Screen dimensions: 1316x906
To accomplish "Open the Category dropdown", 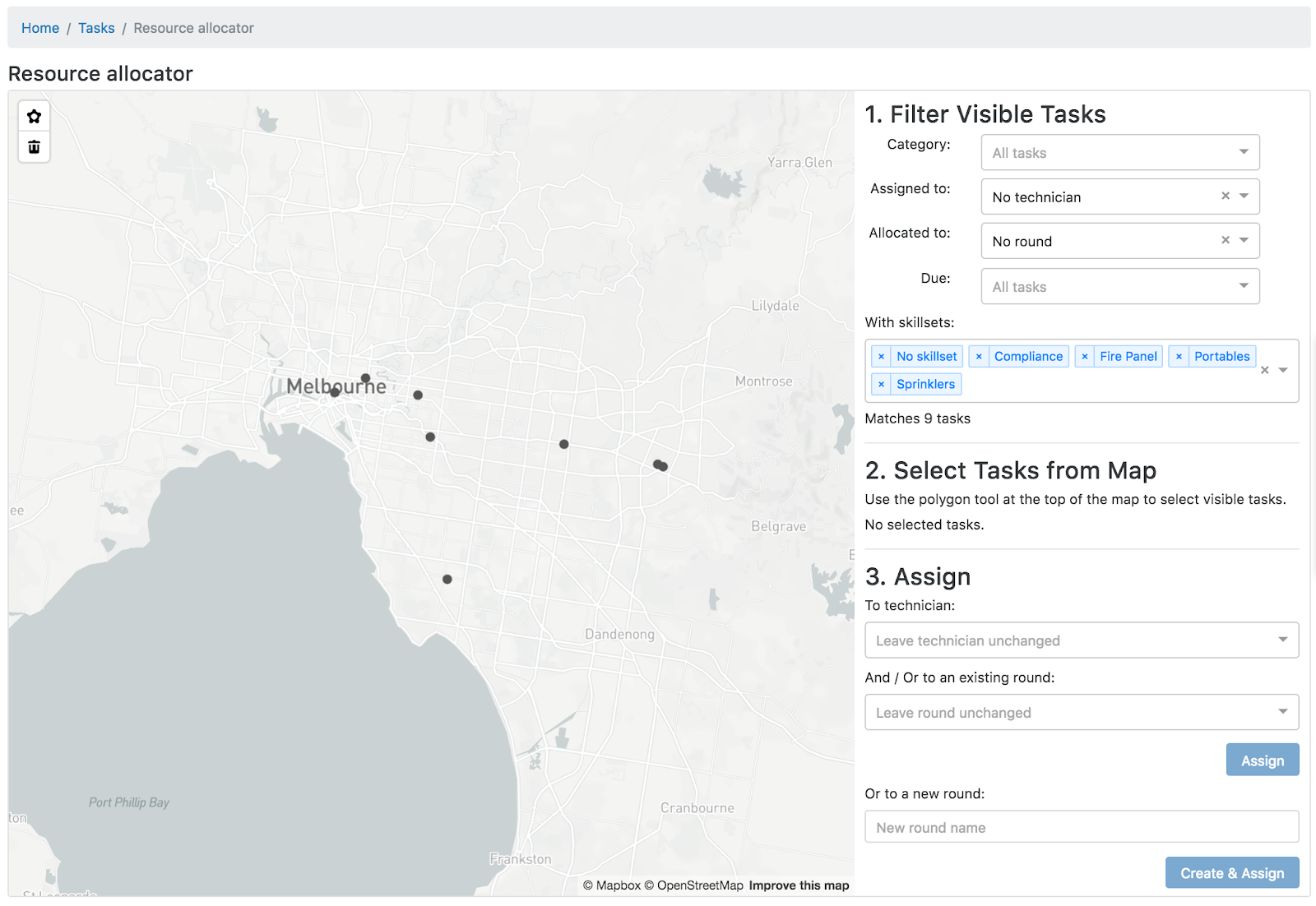I will click(1119, 153).
